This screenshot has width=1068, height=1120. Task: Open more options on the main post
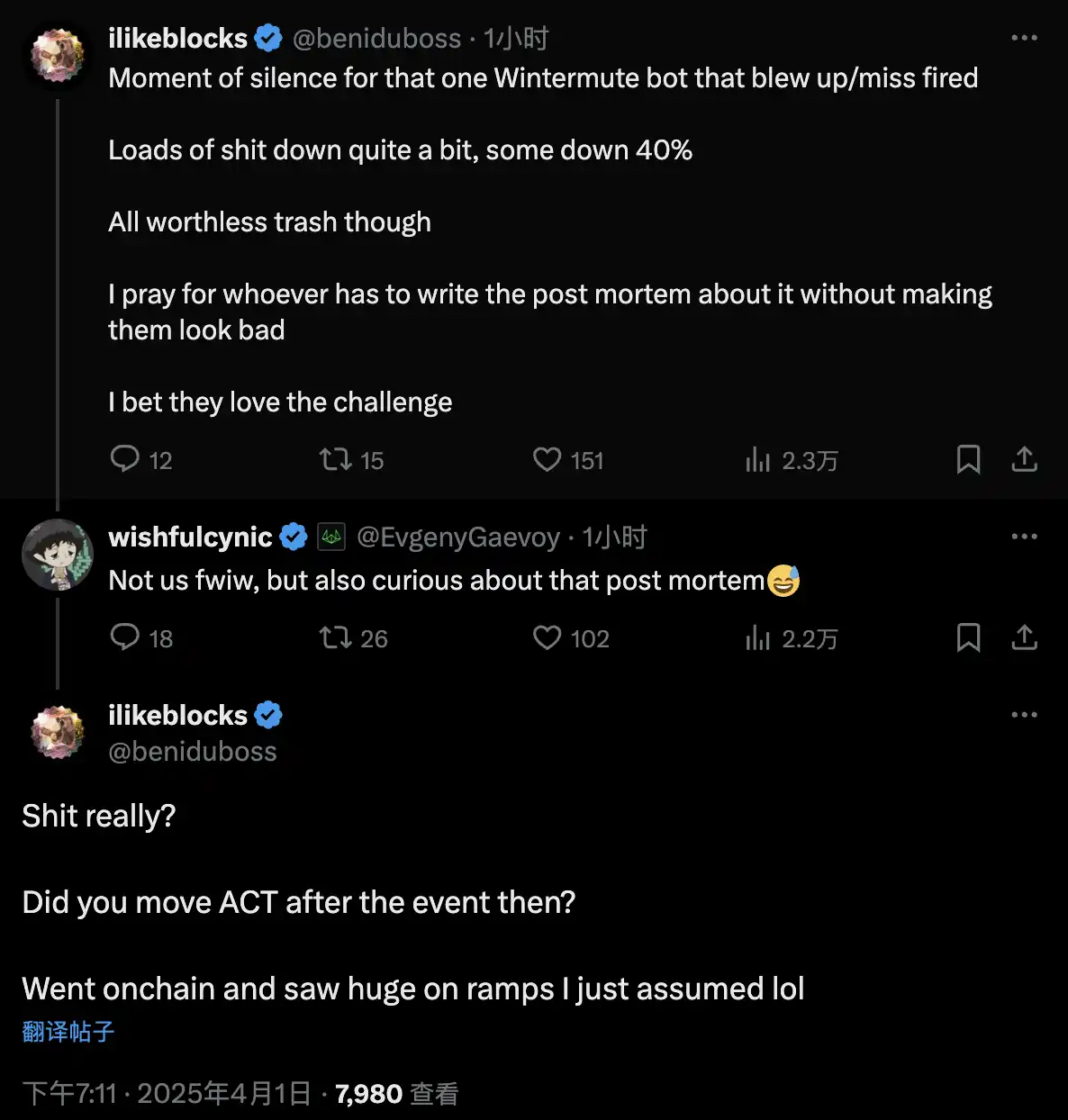(1024, 715)
